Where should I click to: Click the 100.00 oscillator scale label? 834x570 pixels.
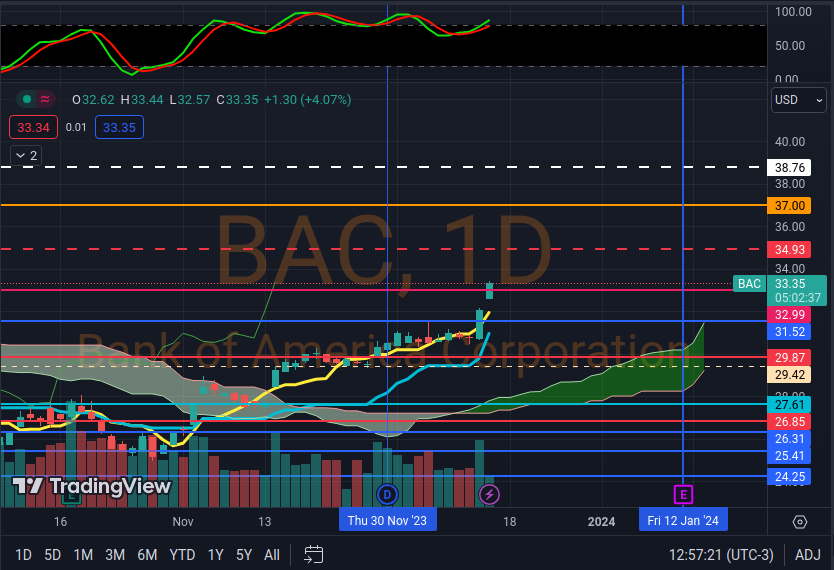coord(793,12)
